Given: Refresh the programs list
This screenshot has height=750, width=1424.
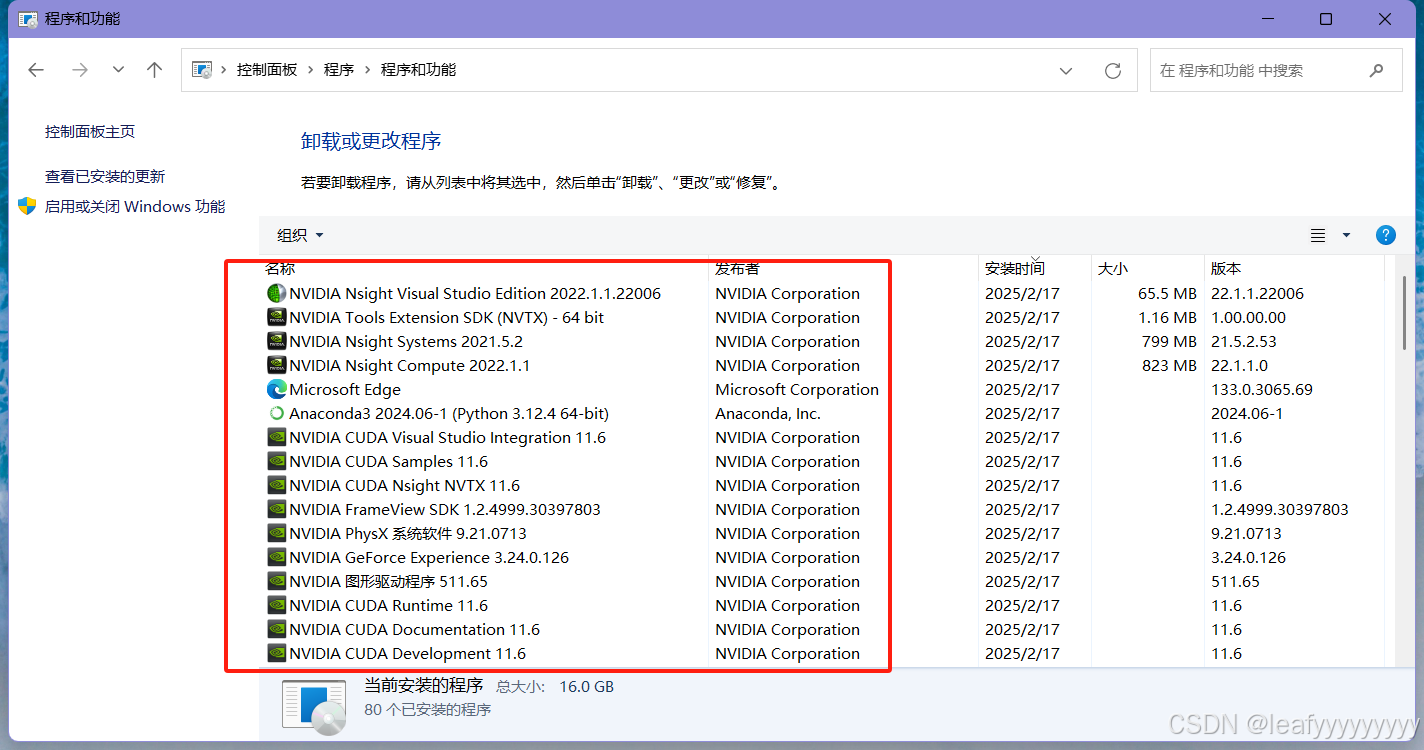Looking at the screenshot, I should point(1112,70).
